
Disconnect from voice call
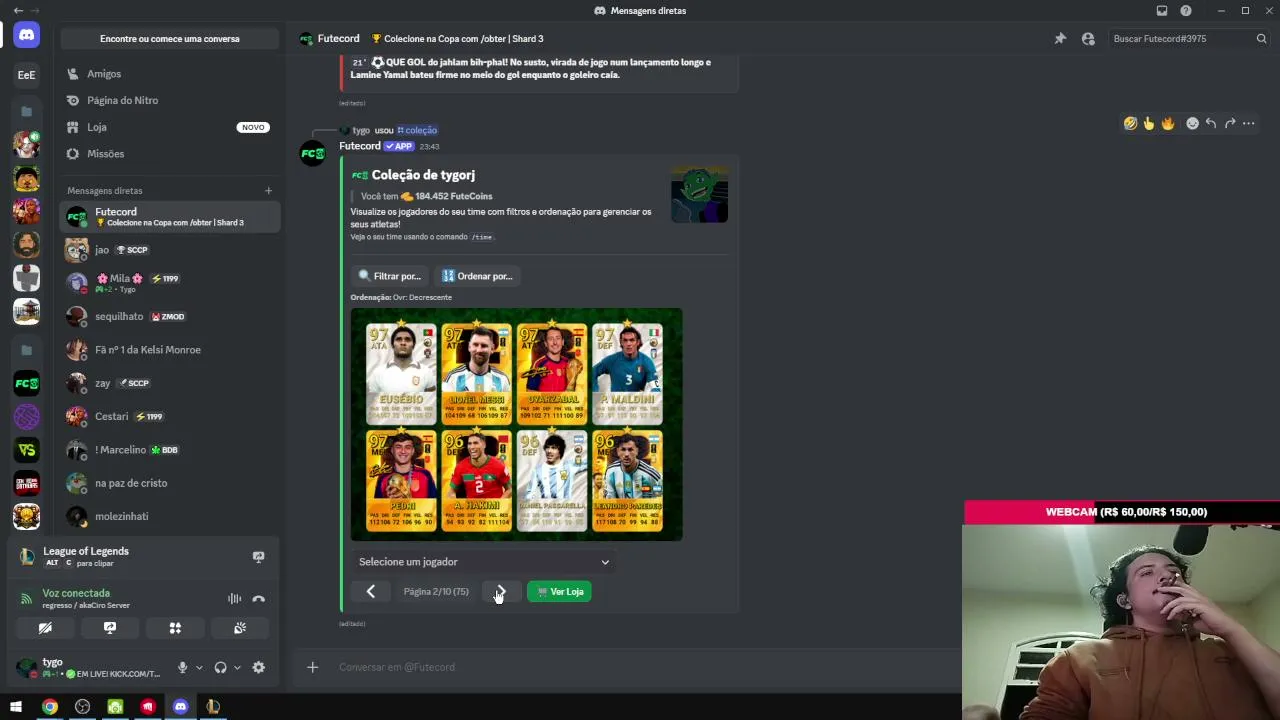point(259,599)
